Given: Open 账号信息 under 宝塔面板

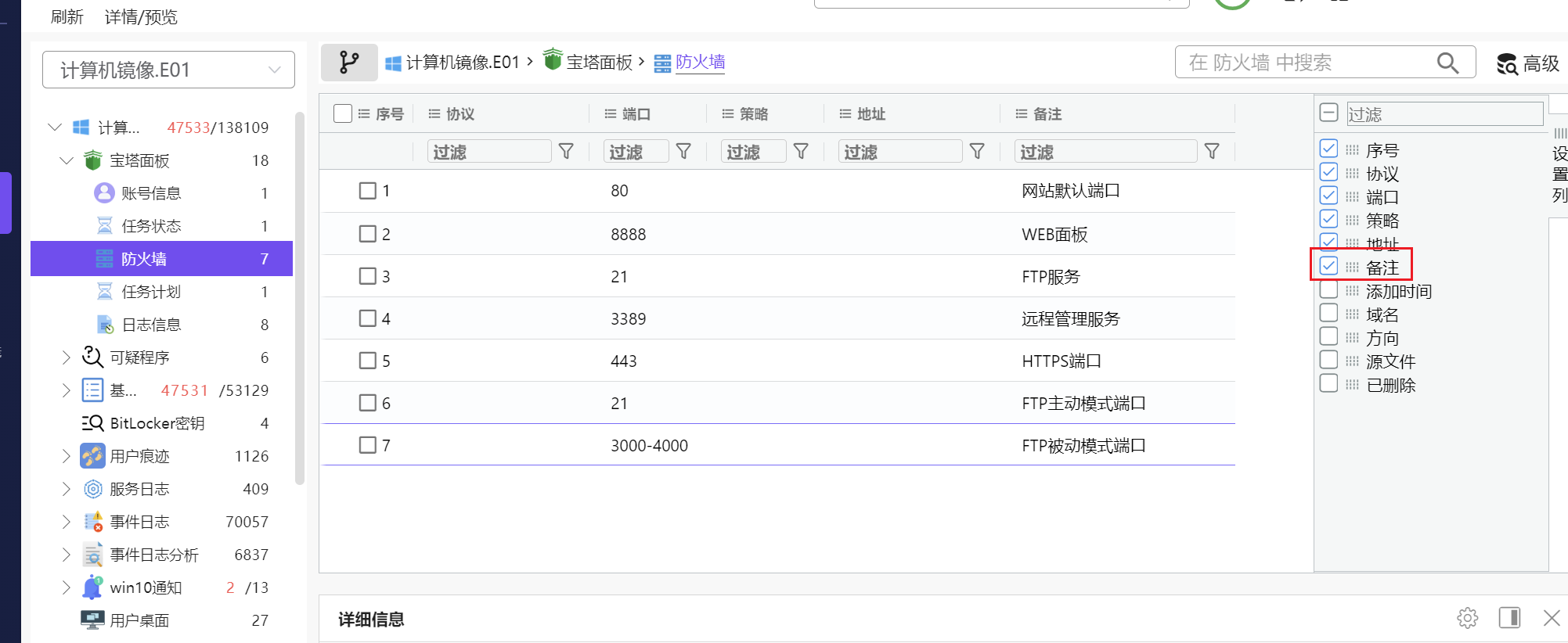Looking at the screenshot, I should tap(151, 193).
